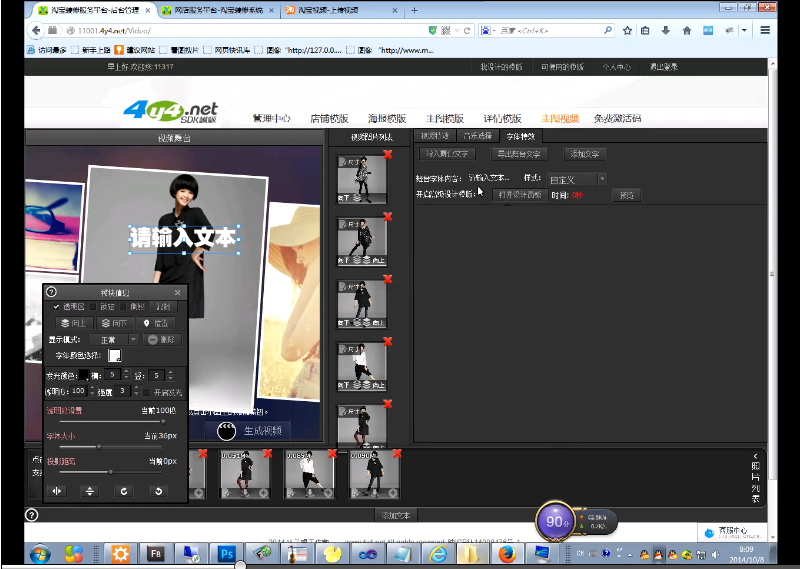Click the help question mark in floating panel
The image size is (800, 569).
click(x=51, y=291)
